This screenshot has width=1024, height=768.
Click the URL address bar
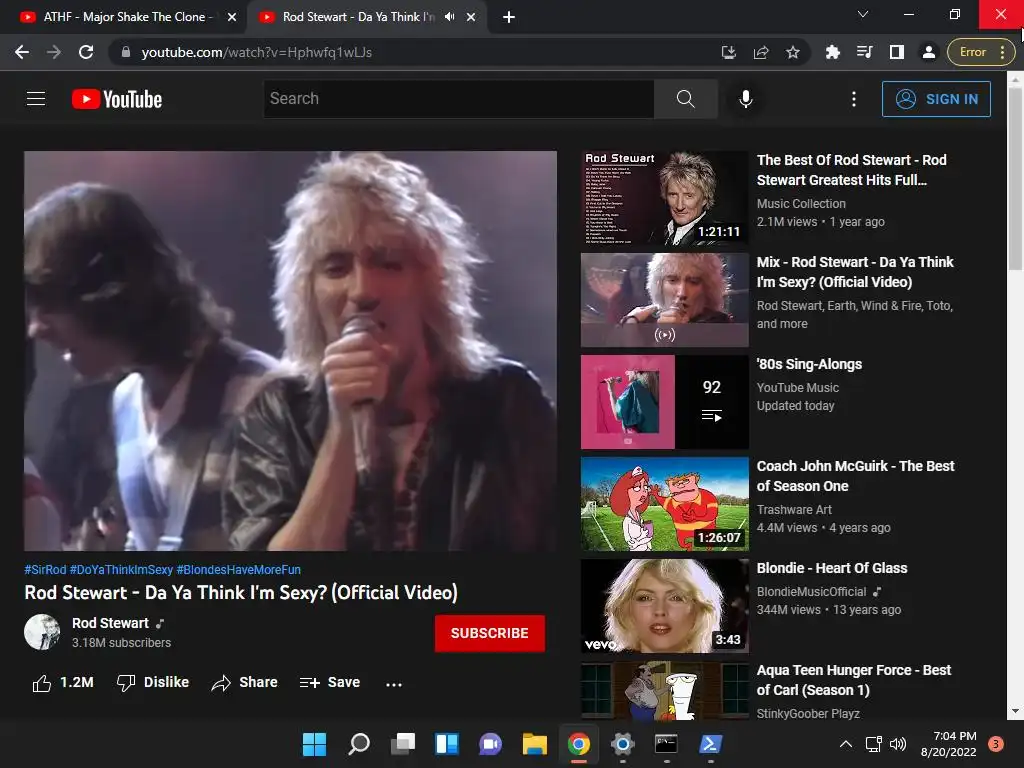pos(418,52)
